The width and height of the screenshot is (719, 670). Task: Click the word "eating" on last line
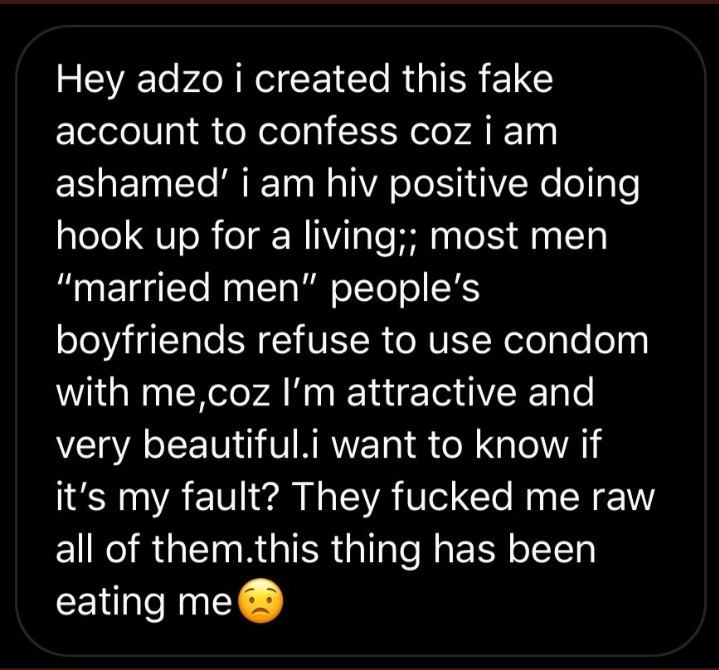(x=110, y=604)
